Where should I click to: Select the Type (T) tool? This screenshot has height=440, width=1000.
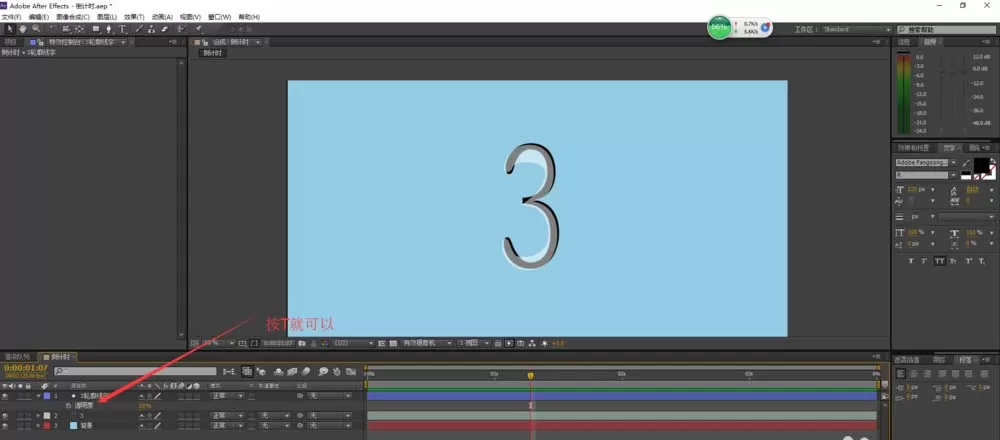tap(122, 29)
